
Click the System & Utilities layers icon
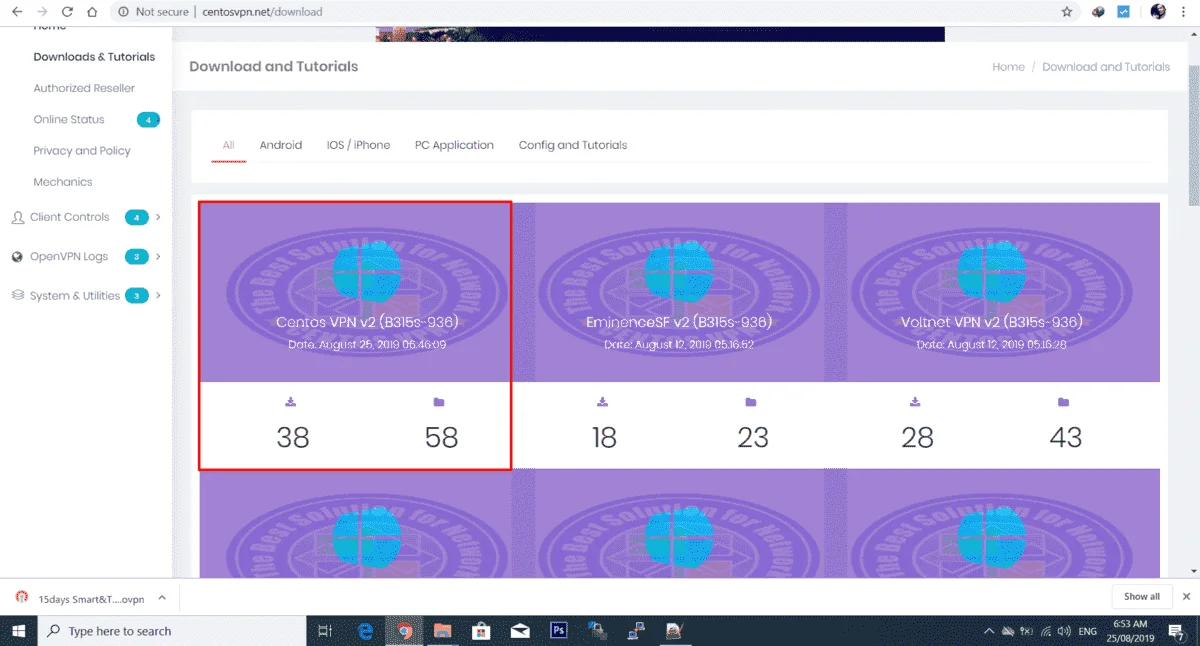[x=18, y=296]
